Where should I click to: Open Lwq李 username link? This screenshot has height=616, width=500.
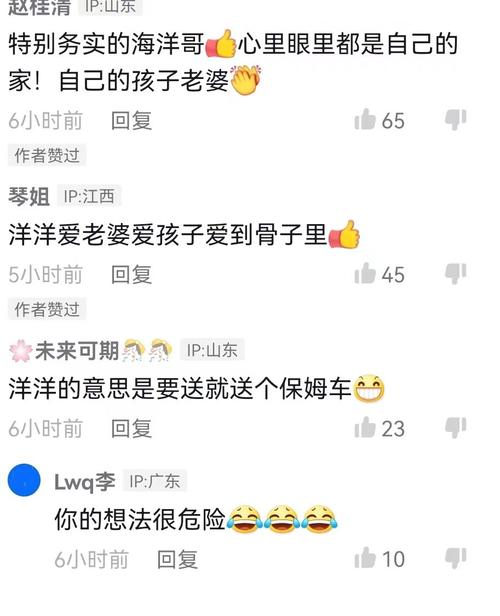(x=84, y=482)
